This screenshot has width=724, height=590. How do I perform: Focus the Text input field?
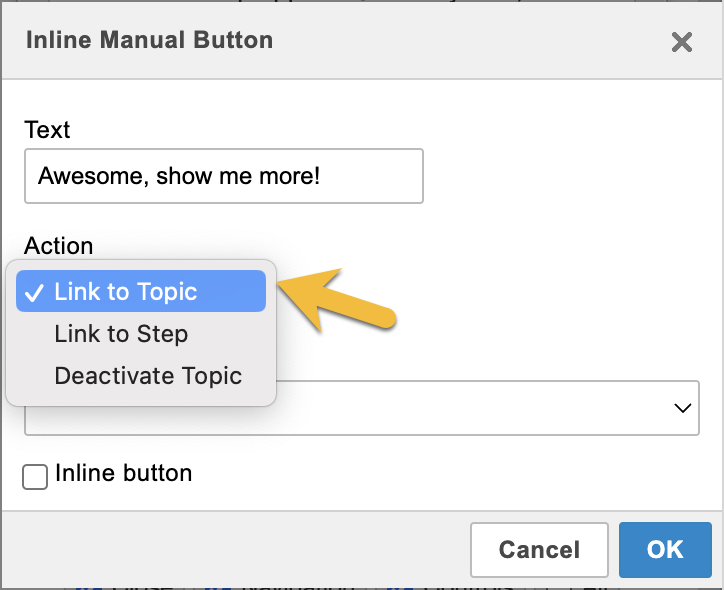pyautogui.click(x=223, y=176)
